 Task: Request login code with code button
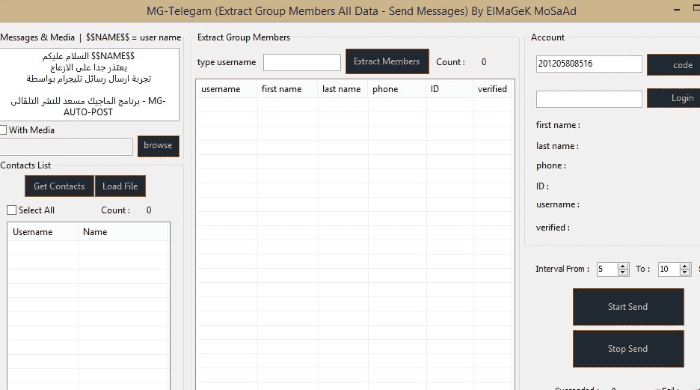coord(674,65)
